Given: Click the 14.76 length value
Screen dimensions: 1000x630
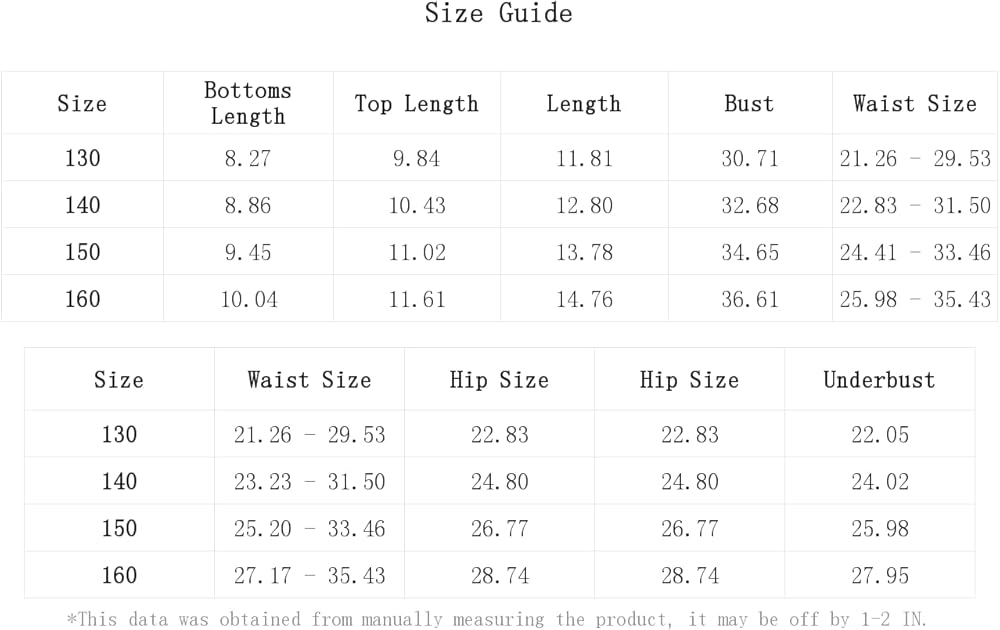Looking at the screenshot, I should [x=584, y=299].
